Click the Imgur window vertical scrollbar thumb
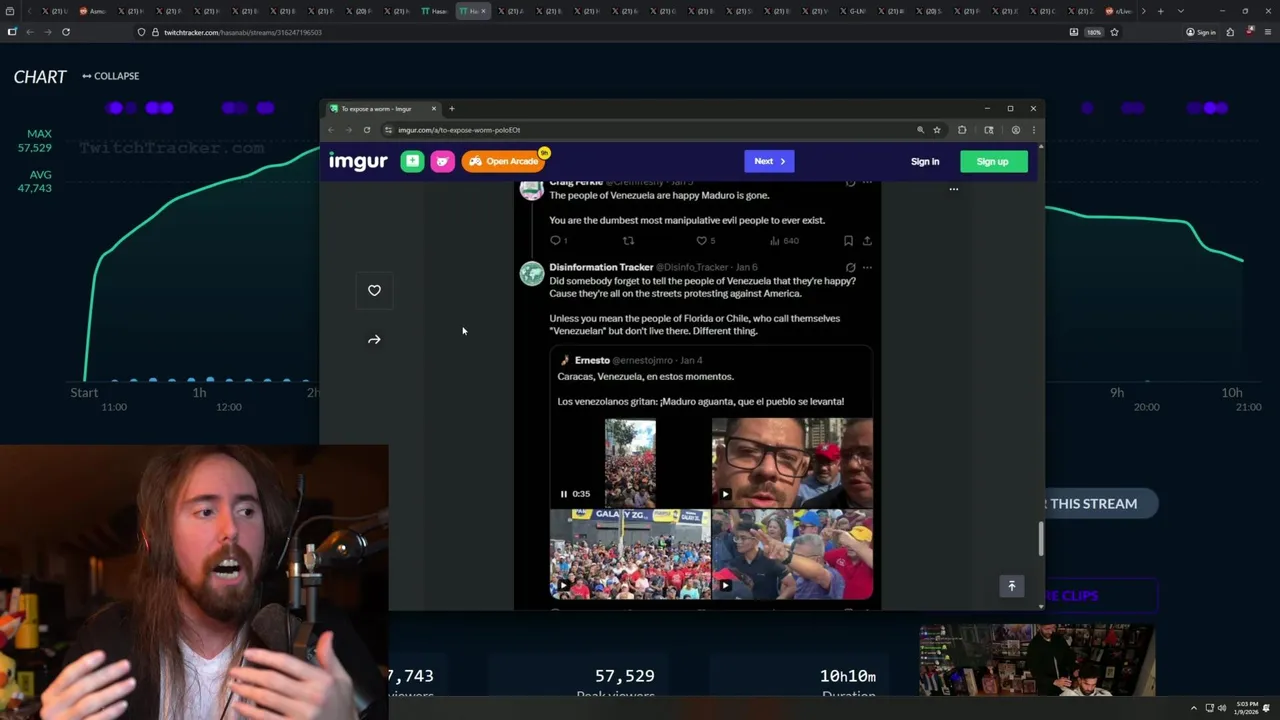1280x720 pixels. [x=1041, y=539]
